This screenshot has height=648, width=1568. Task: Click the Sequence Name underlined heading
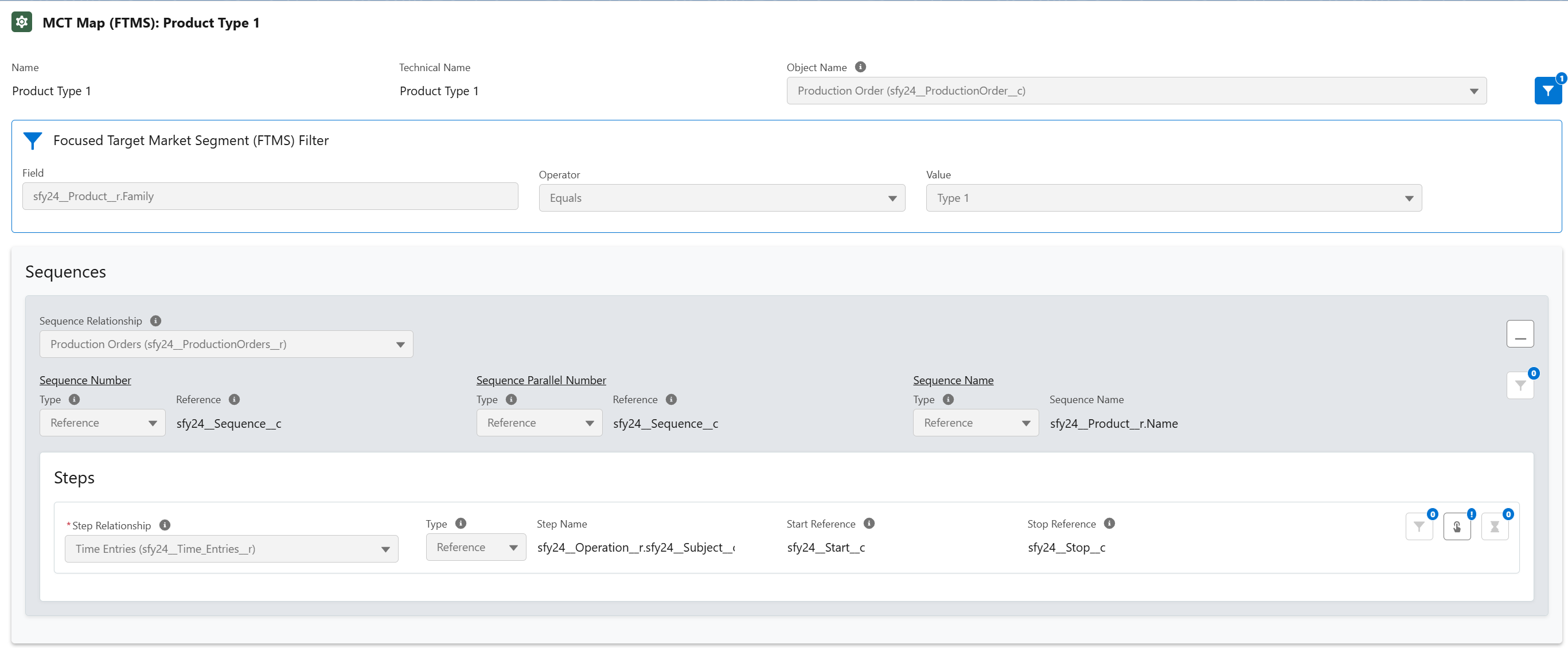[x=953, y=380]
